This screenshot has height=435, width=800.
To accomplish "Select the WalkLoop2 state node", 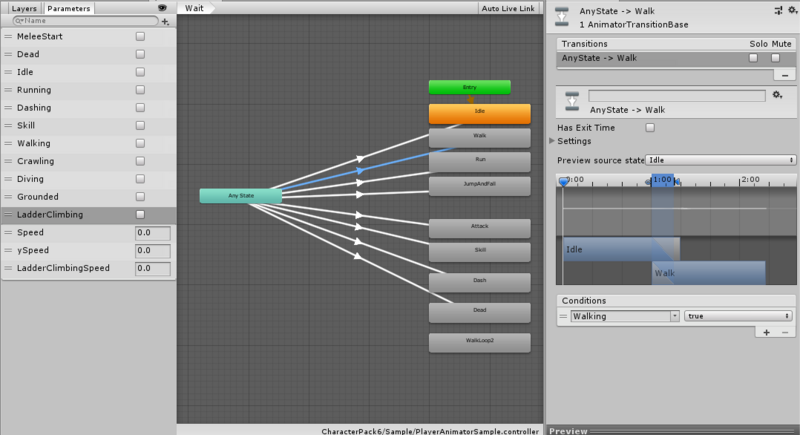I will point(480,343).
